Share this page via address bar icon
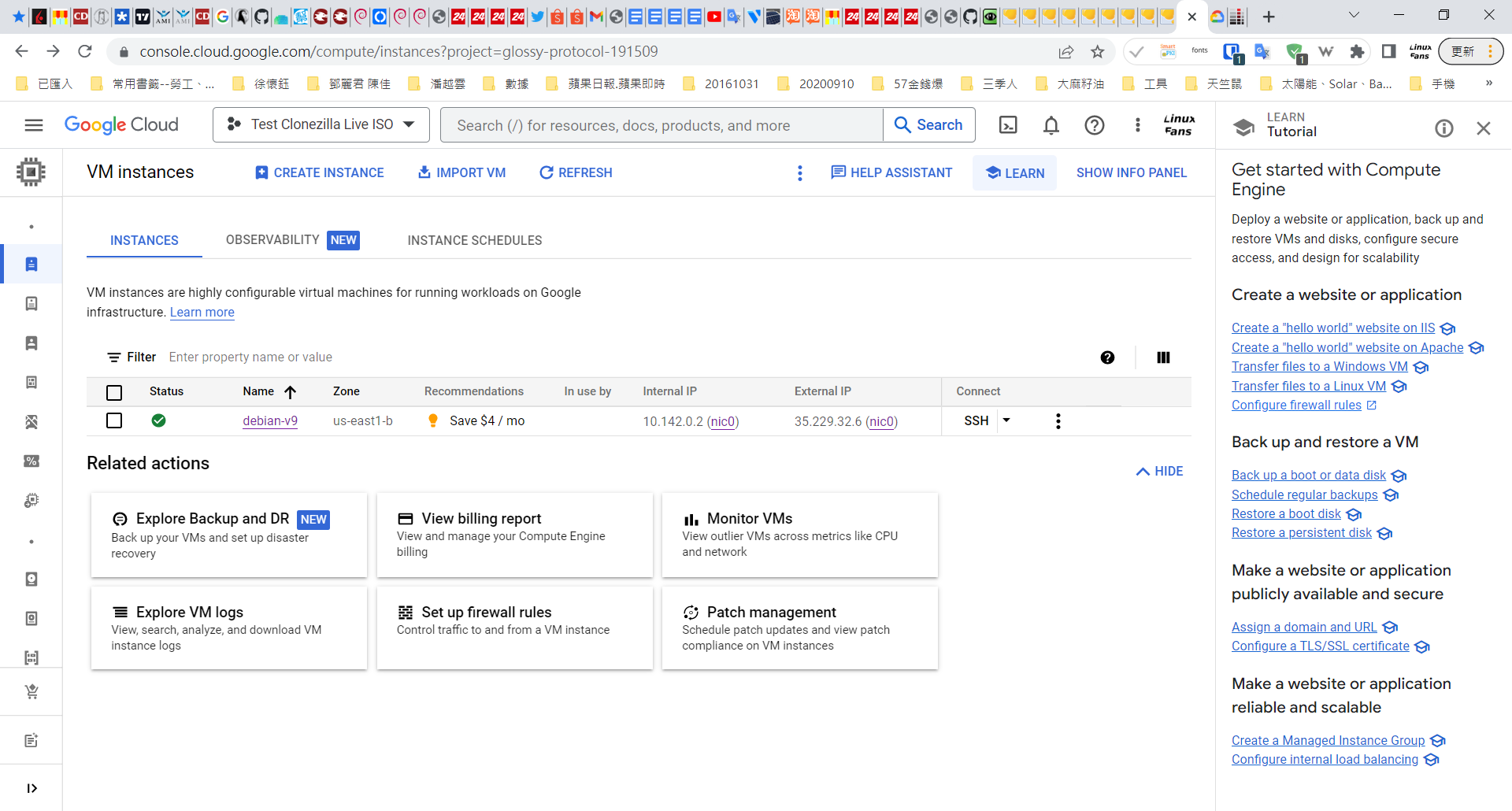Screen dimensions: 1512x811 click(1065, 52)
